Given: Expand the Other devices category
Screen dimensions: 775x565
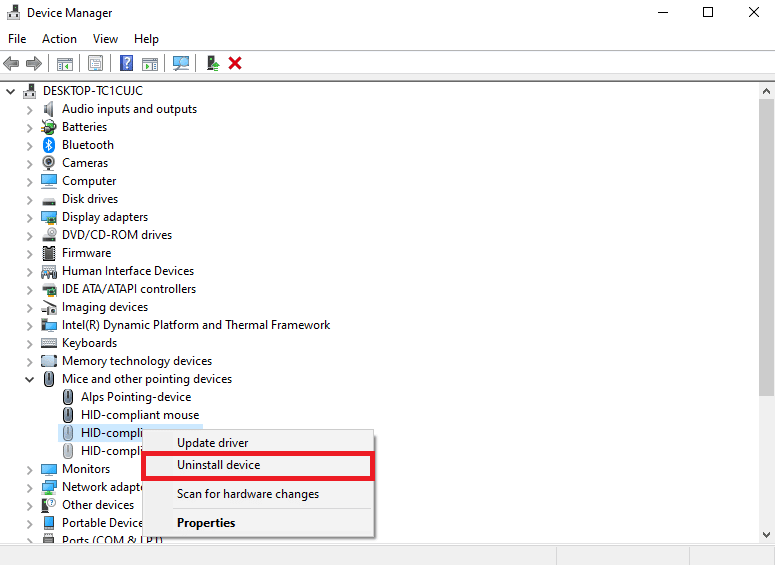Looking at the screenshot, I should [x=30, y=506].
